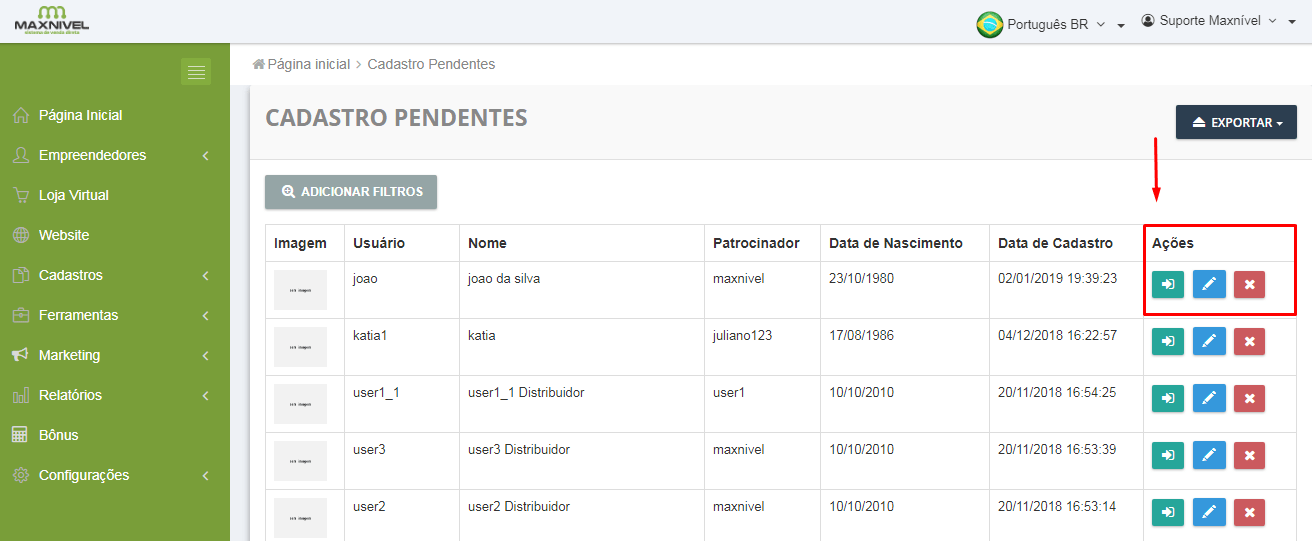Image resolution: width=1312 pixels, height=541 pixels.
Task: Click the blue edit pencil for katia1
Action: [x=1208, y=342]
